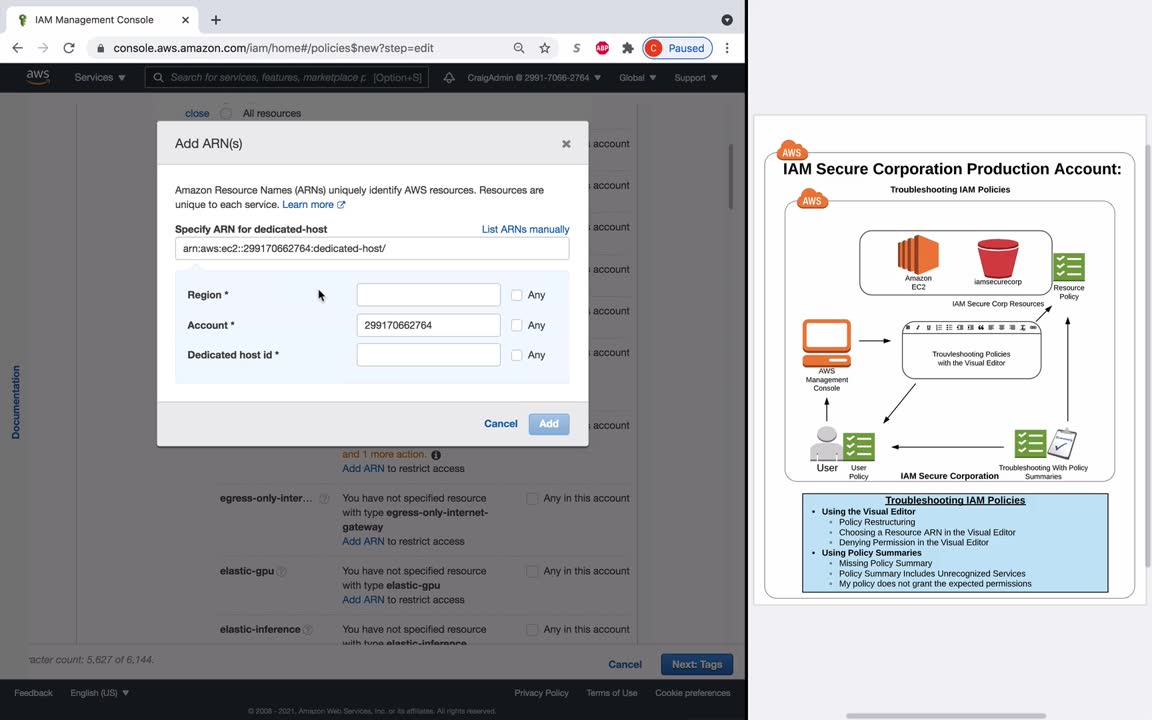Click Cancel next to Next: Tags
The width and height of the screenshot is (1152, 720).
coord(624,664)
